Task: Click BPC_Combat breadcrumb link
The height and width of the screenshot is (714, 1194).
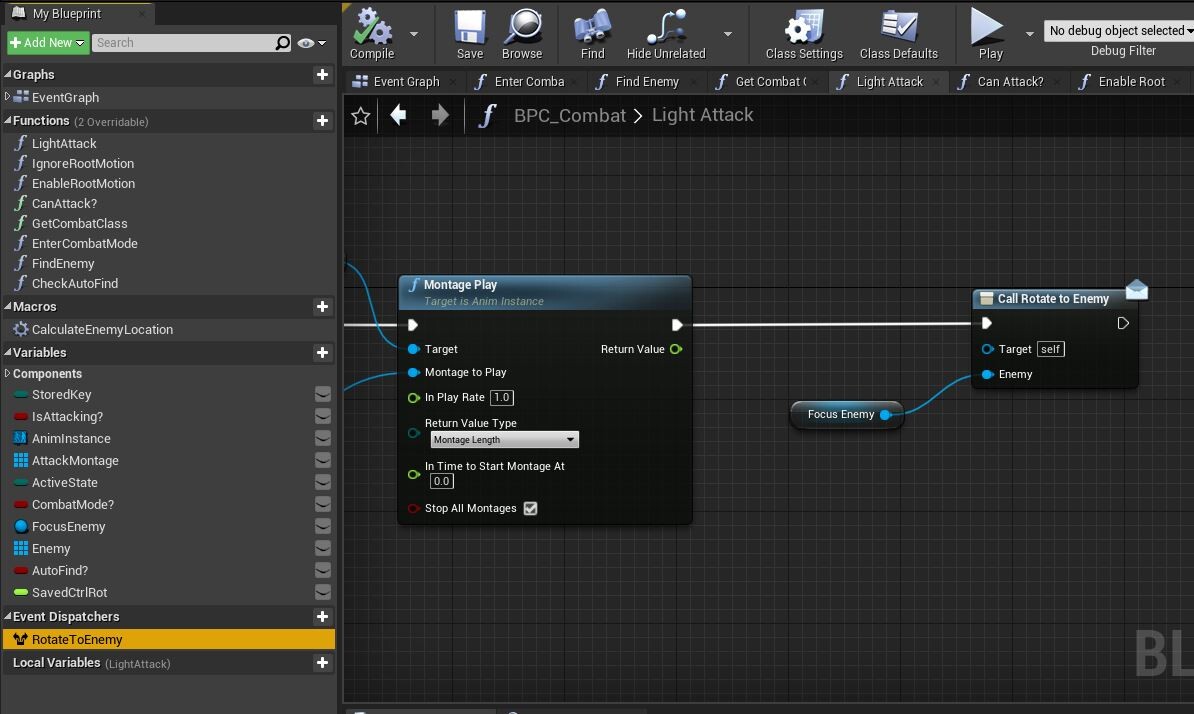Action: coord(570,115)
